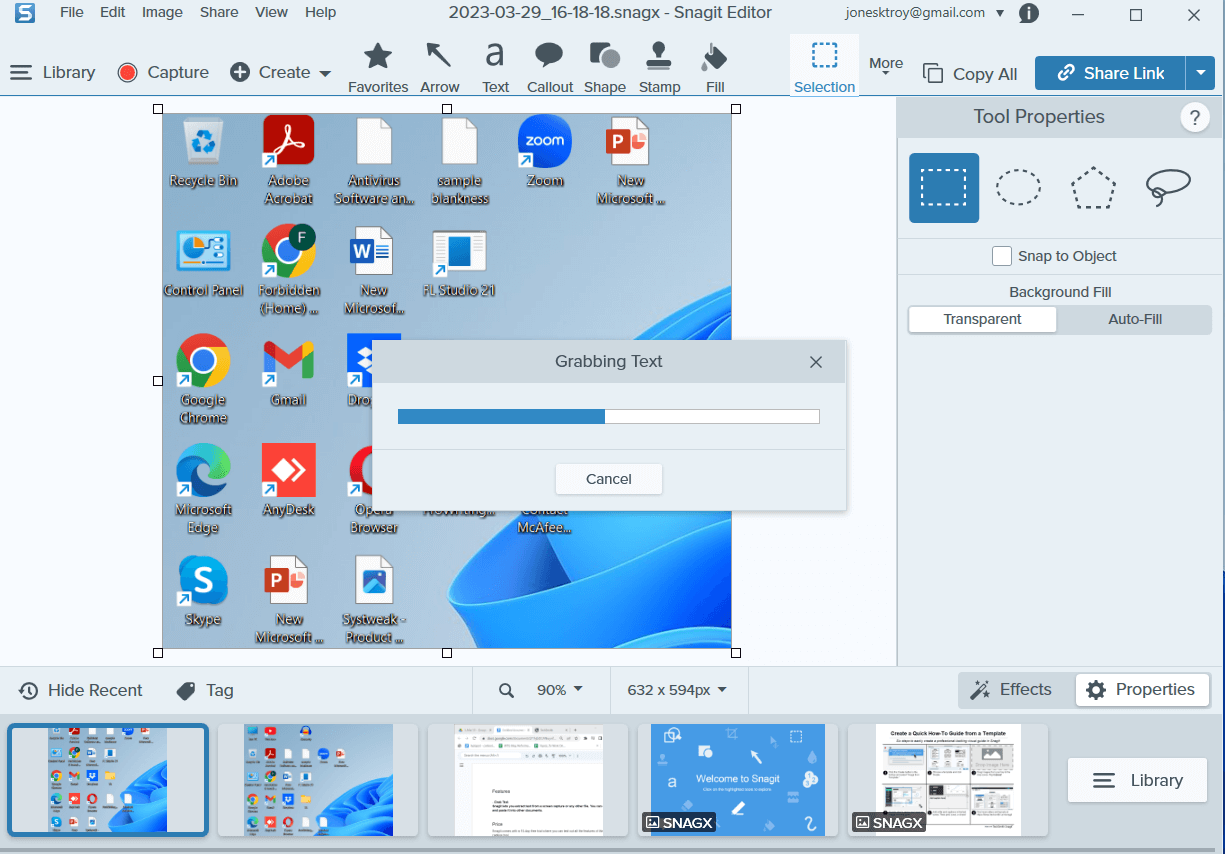
Task: Click the Grabbing Text progress bar
Action: (x=609, y=416)
